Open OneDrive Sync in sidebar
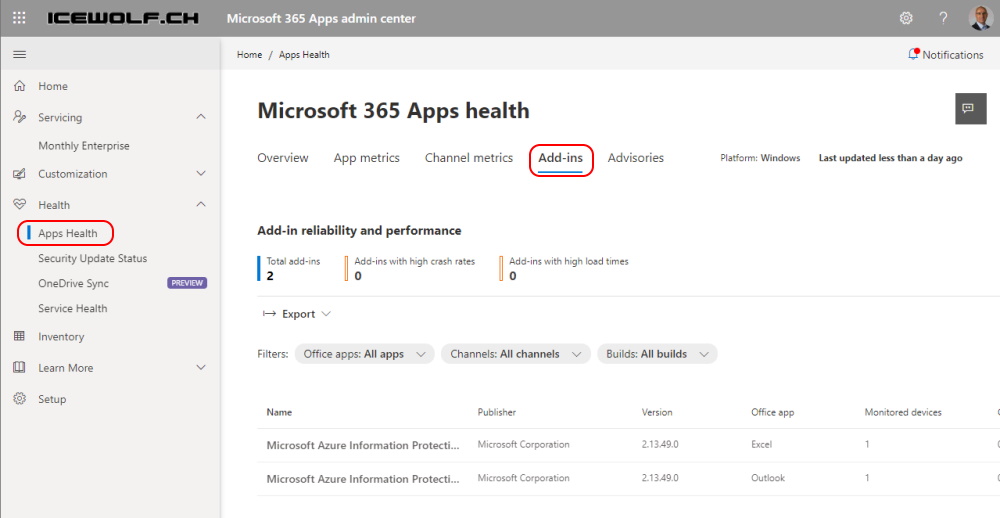The height and width of the screenshot is (518, 1000). pos(73,283)
